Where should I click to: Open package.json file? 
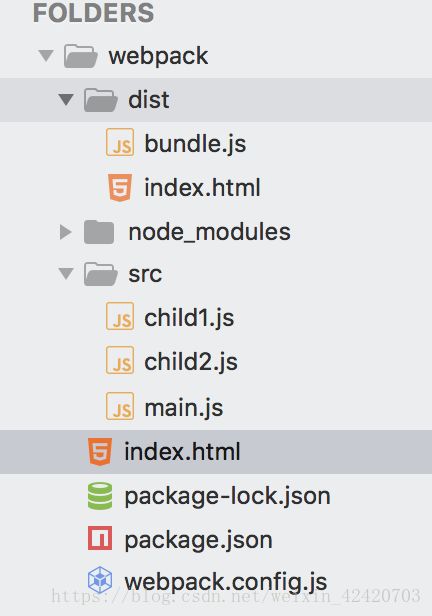(198, 540)
